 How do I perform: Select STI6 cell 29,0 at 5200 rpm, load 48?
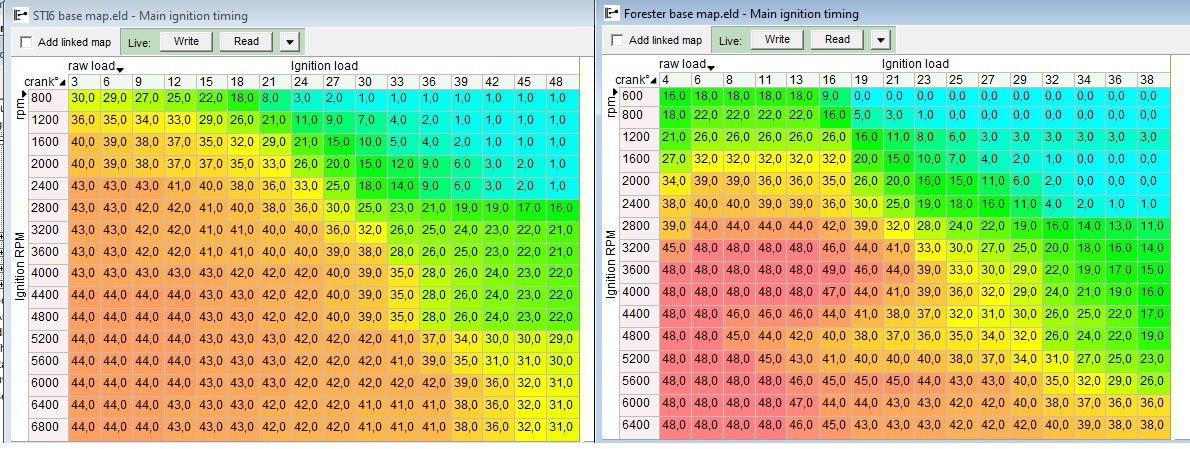point(562,339)
